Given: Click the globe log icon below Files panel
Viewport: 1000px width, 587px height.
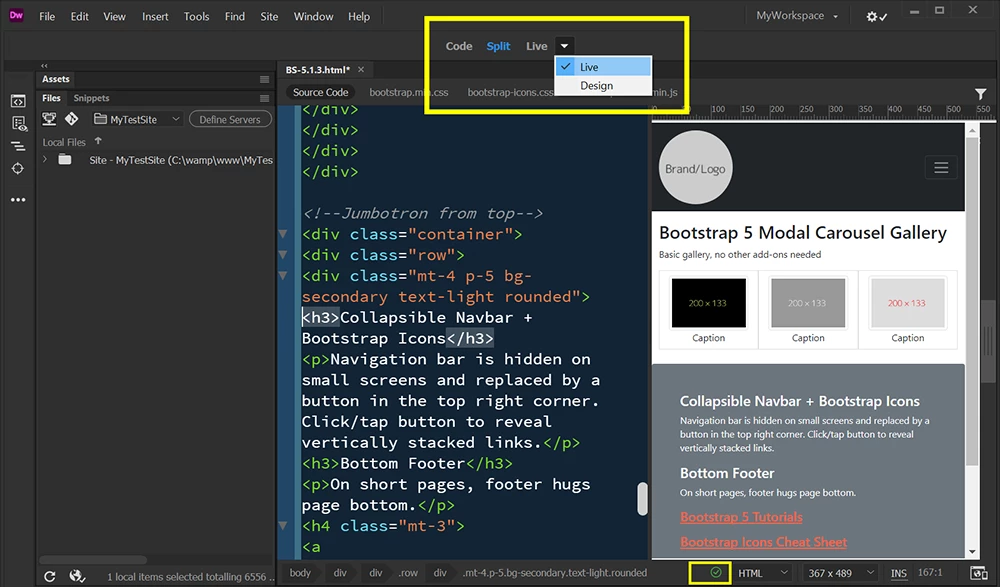Looking at the screenshot, I should click(x=77, y=576).
